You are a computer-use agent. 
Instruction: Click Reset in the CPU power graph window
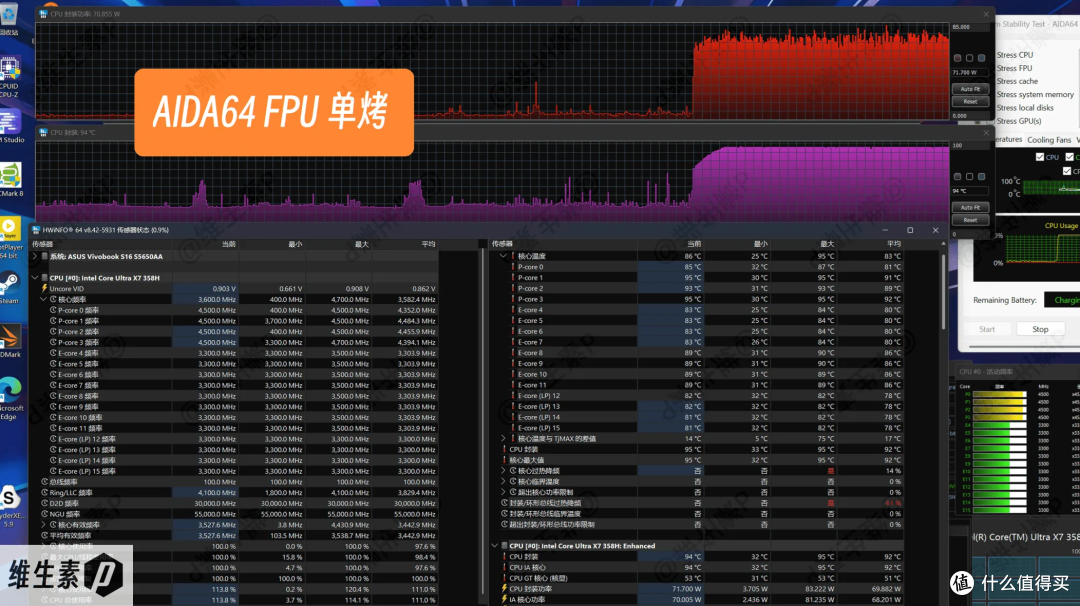pyautogui.click(x=970, y=101)
